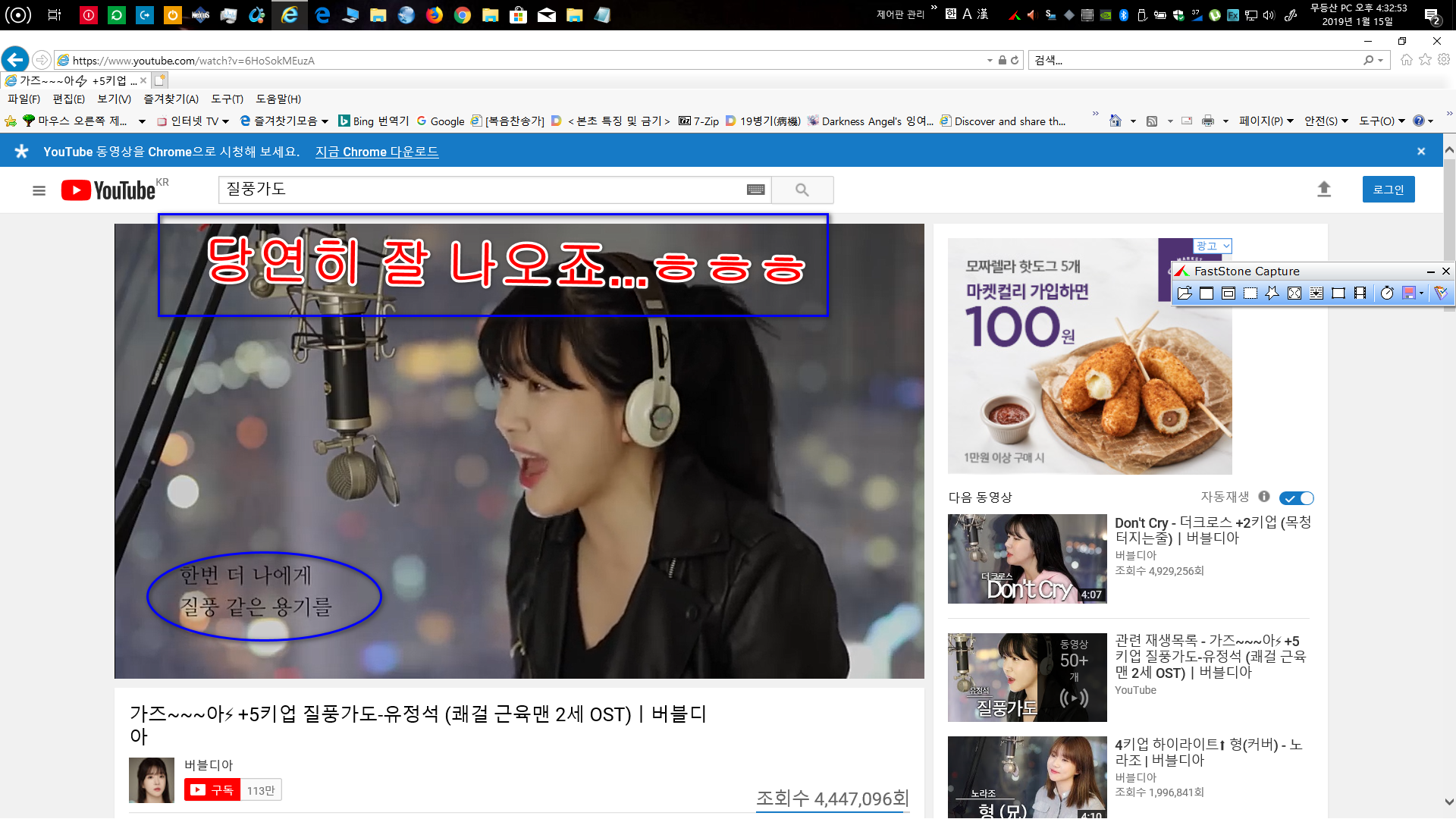1456x819 pixels.
Task: Click the IE back navigation button
Action: click(15, 59)
